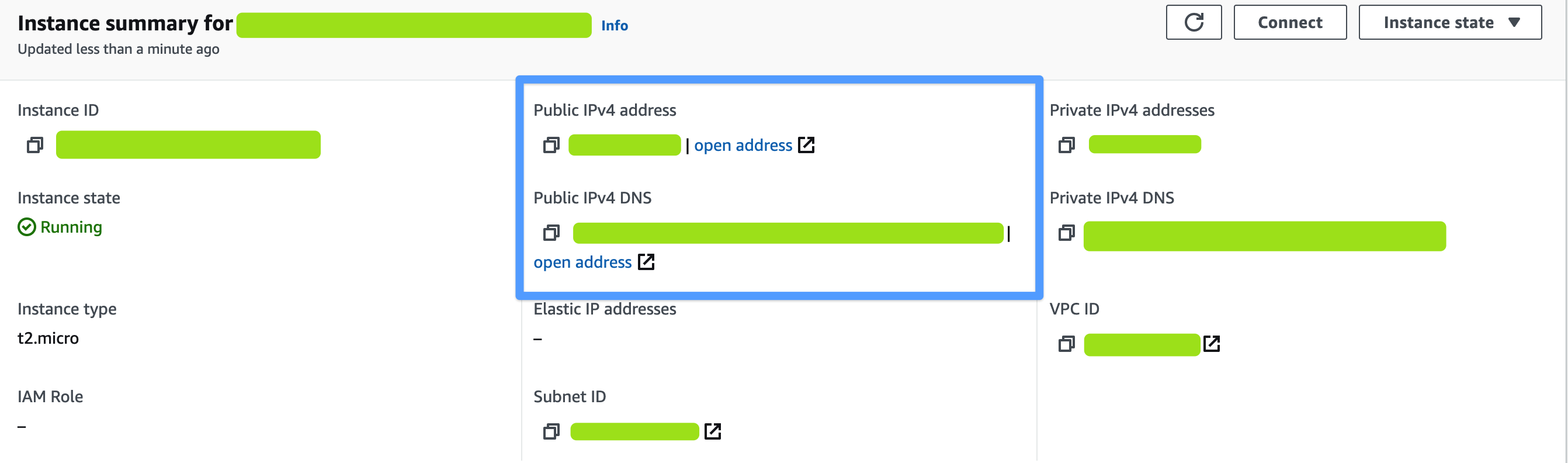Open VPC ID external link icon
The width and height of the screenshot is (1568, 463).
[x=1211, y=344]
